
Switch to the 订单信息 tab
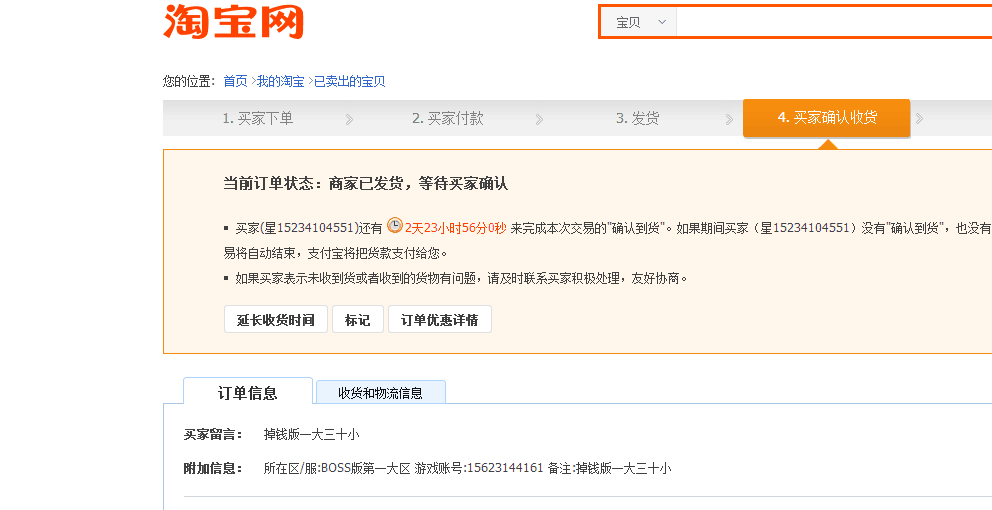pyautogui.click(x=247, y=393)
